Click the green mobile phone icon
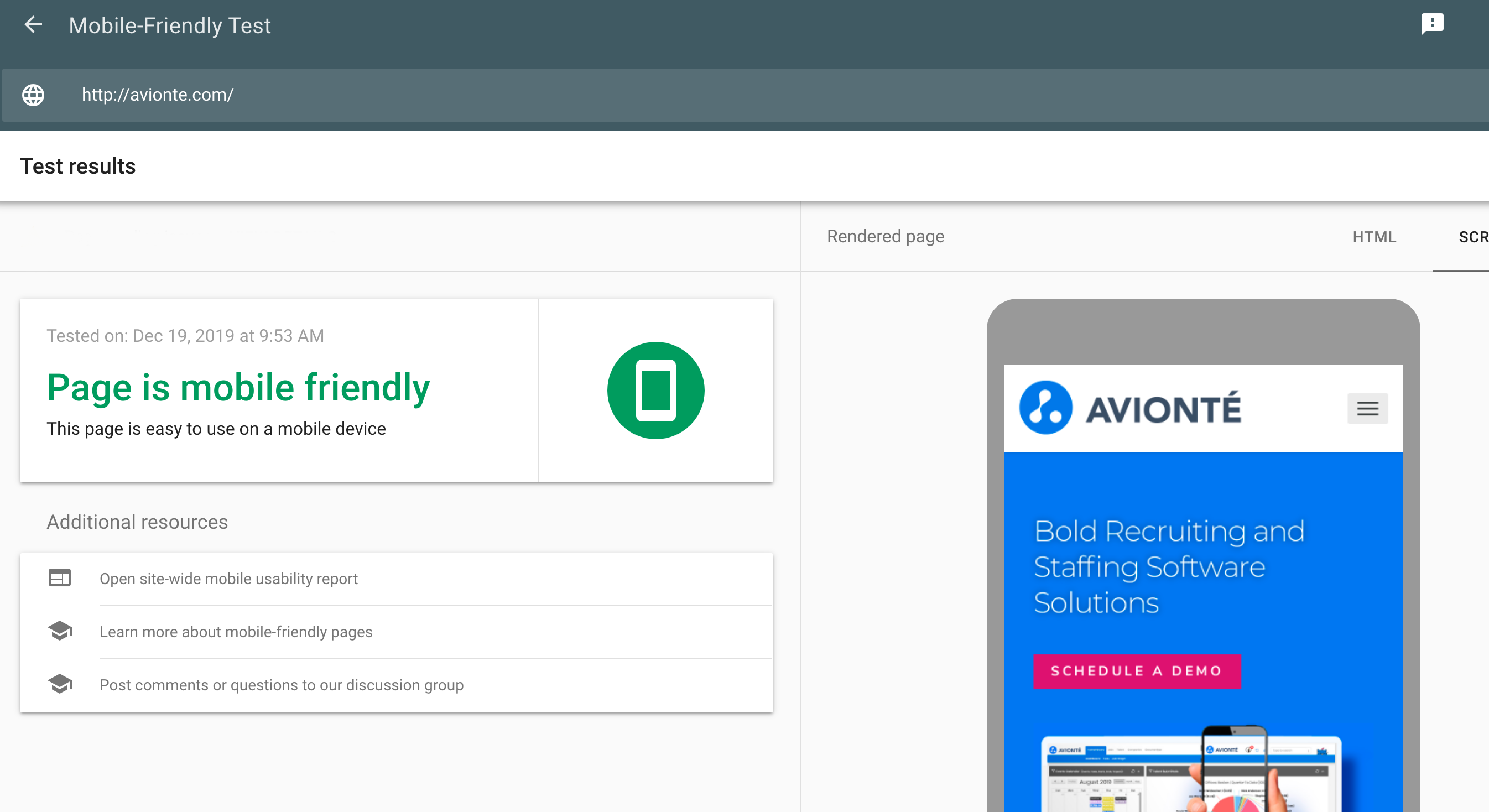The height and width of the screenshot is (812, 1489). (655, 391)
